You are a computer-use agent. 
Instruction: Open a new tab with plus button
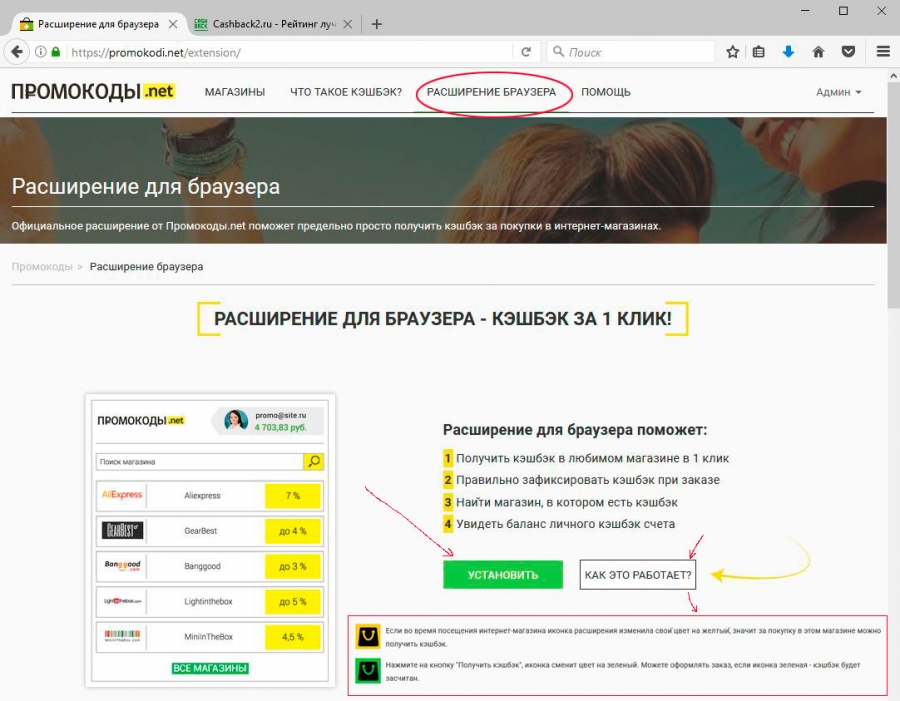[377, 24]
